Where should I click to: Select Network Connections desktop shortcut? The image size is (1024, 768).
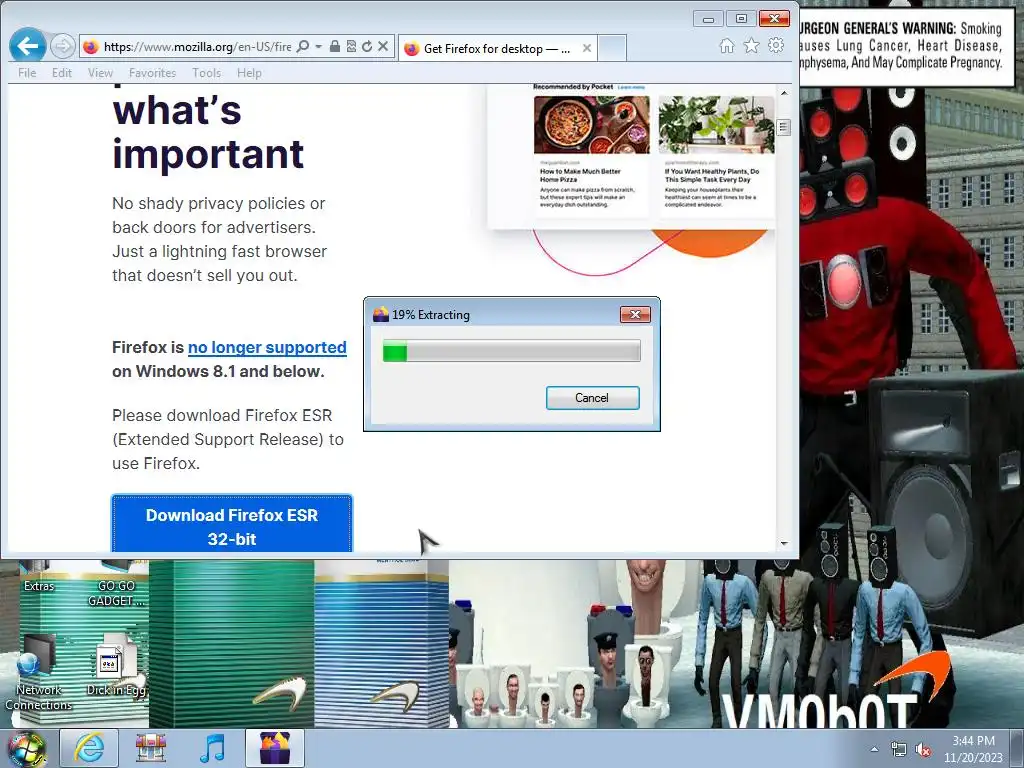point(39,673)
